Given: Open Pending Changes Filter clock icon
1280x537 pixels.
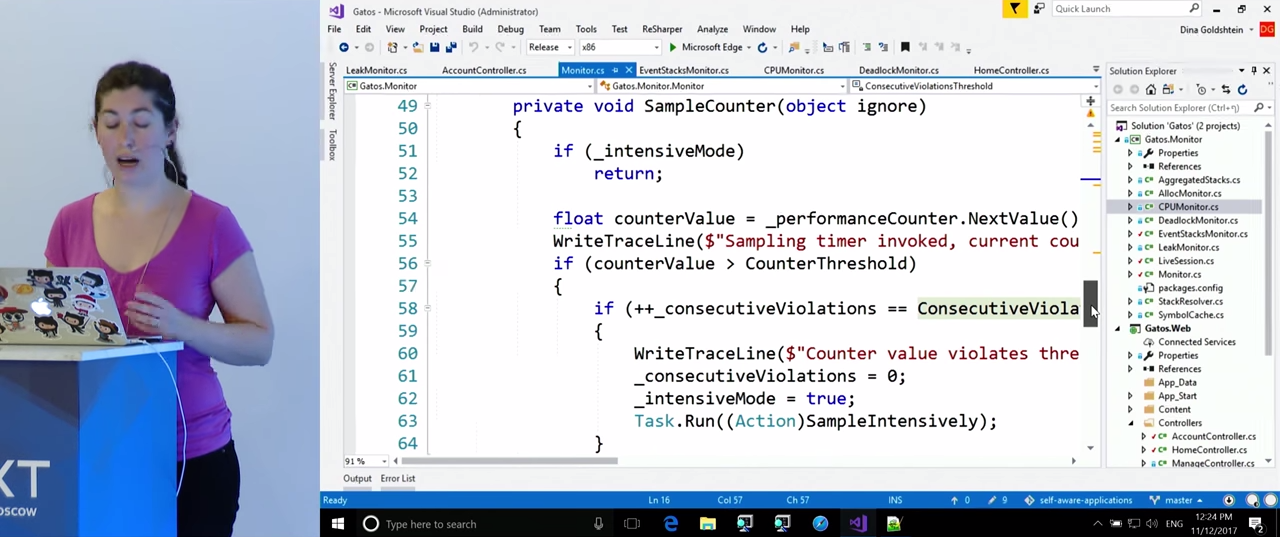Looking at the screenshot, I should click(1201, 90).
